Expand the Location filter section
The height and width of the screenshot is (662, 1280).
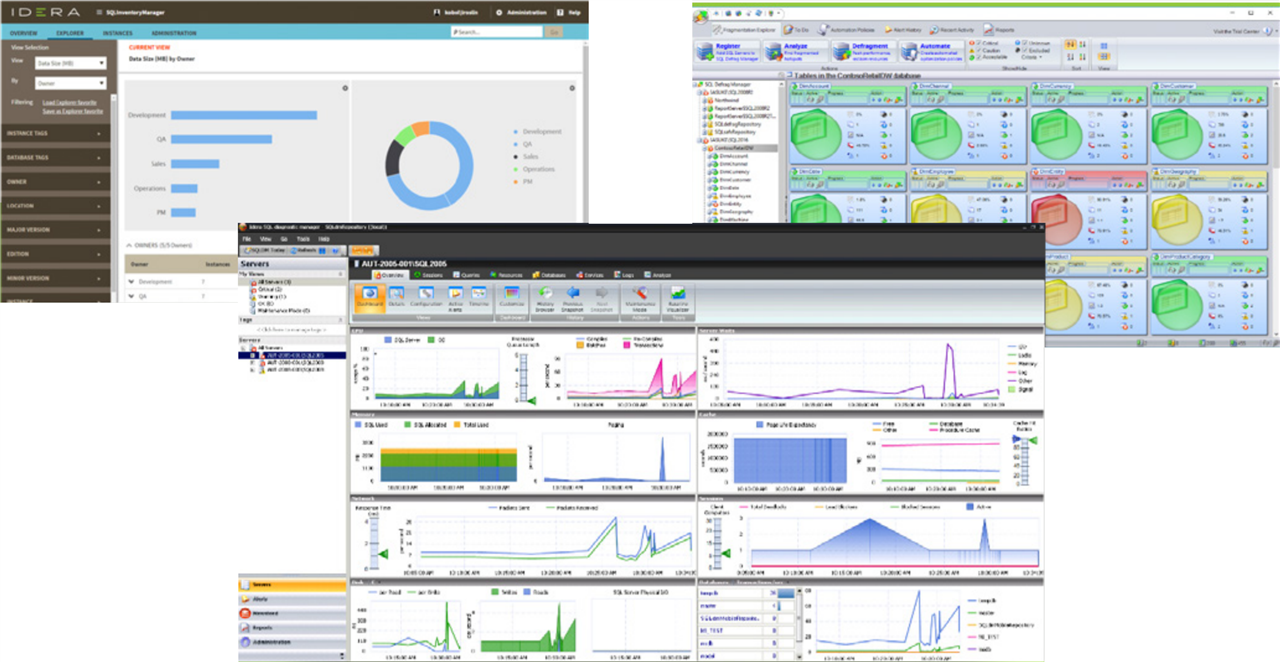(x=56, y=206)
